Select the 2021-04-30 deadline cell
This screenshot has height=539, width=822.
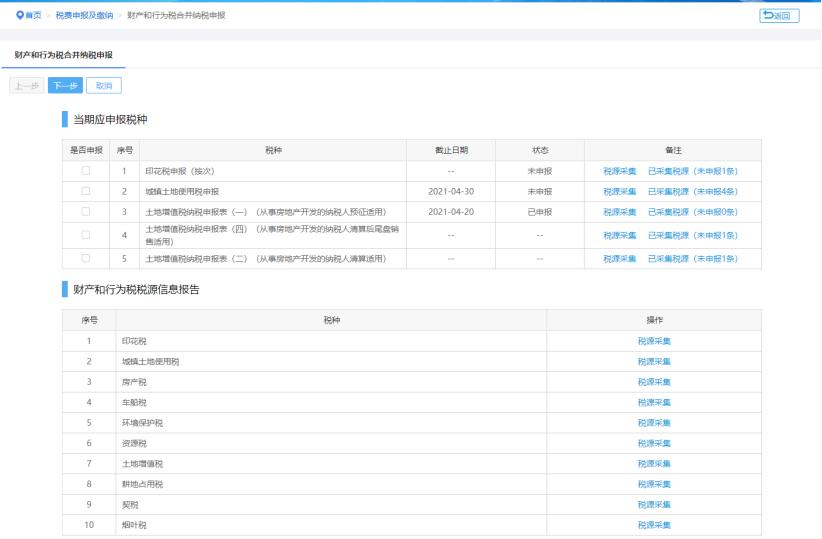[x=451, y=192]
